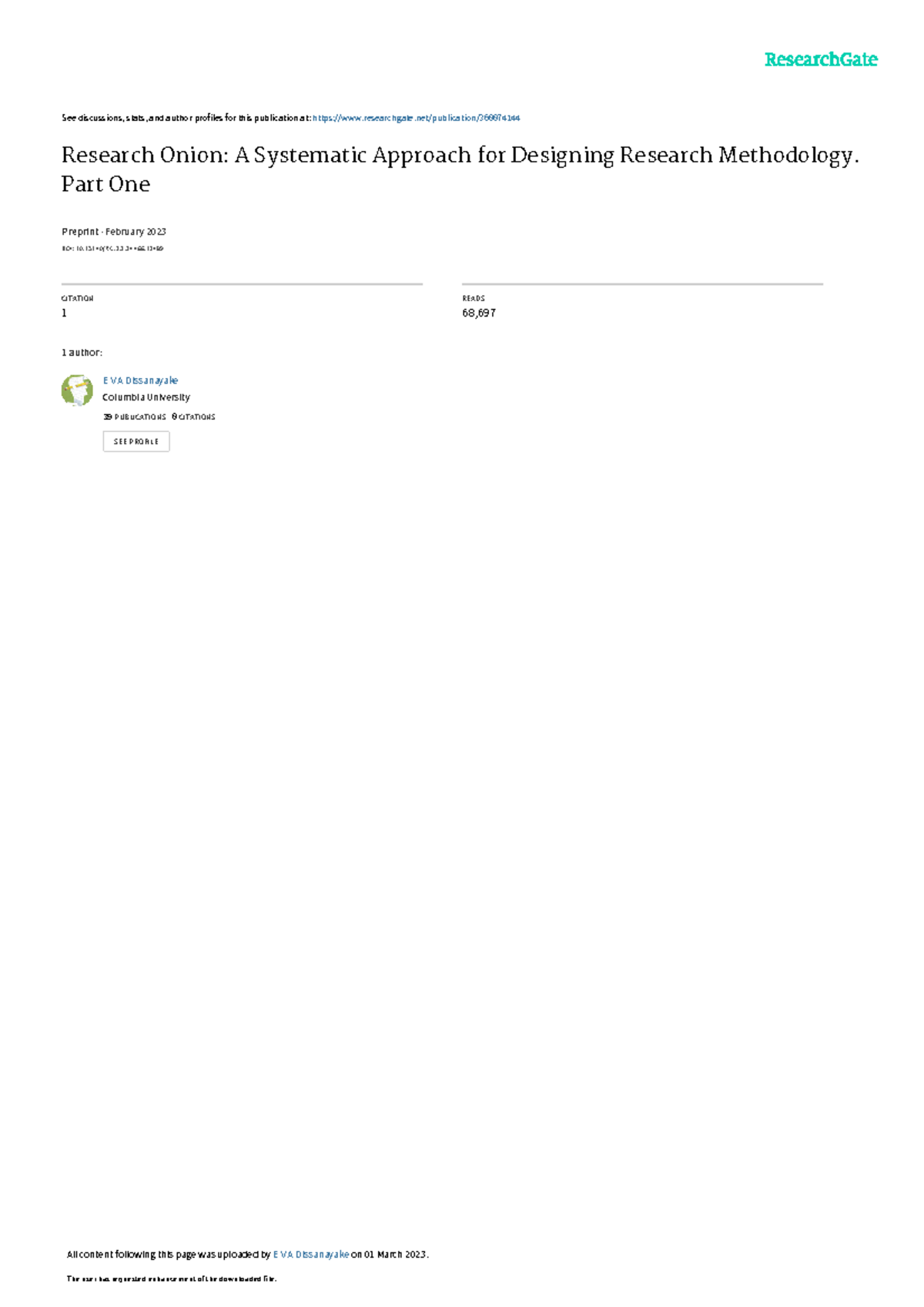Click the author's CITATIONS count below affiliation

coord(194,417)
